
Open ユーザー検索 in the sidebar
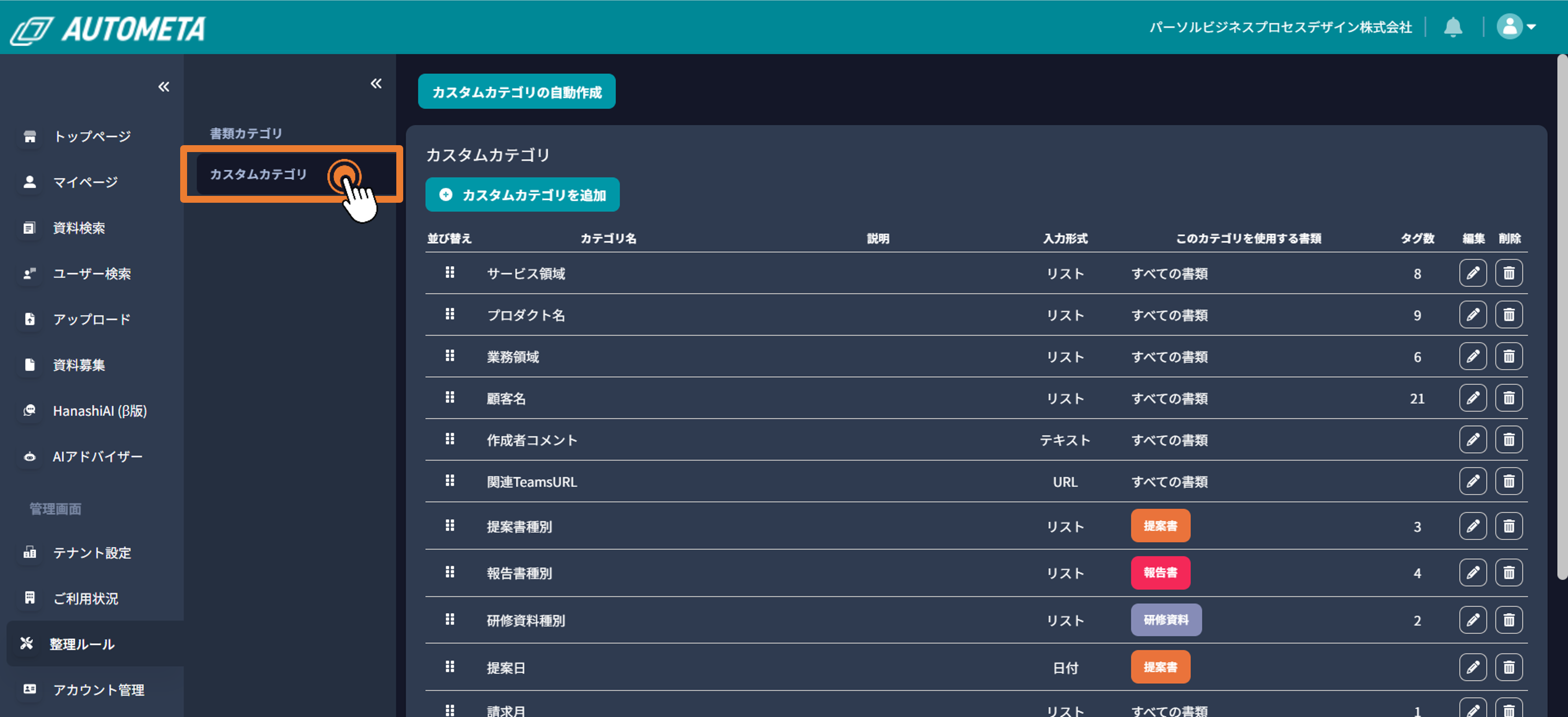click(x=92, y=273)
